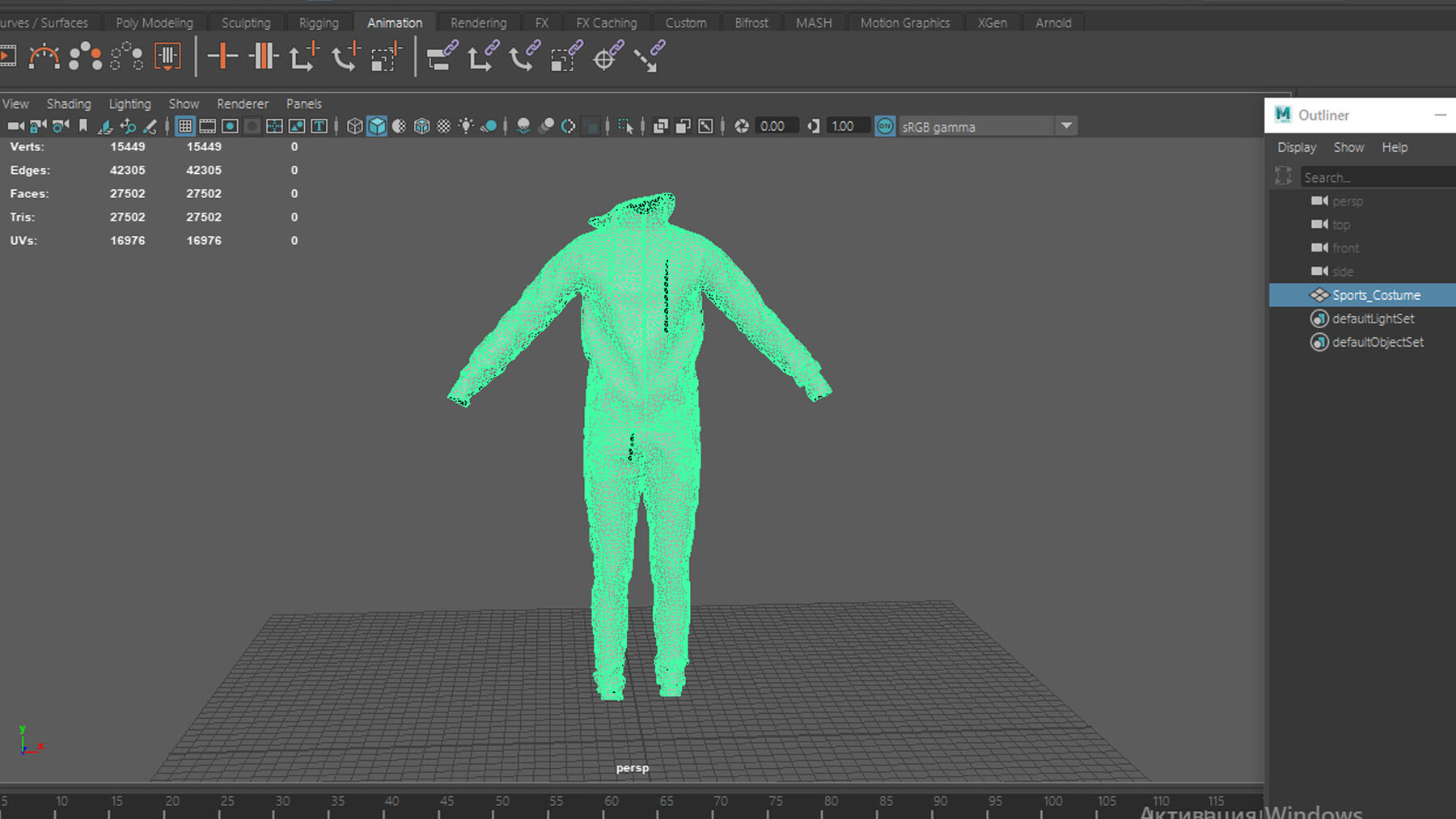Click the Select Camera icon in panel toolbar
1456x819 pixels.
(x=15, y=126)
